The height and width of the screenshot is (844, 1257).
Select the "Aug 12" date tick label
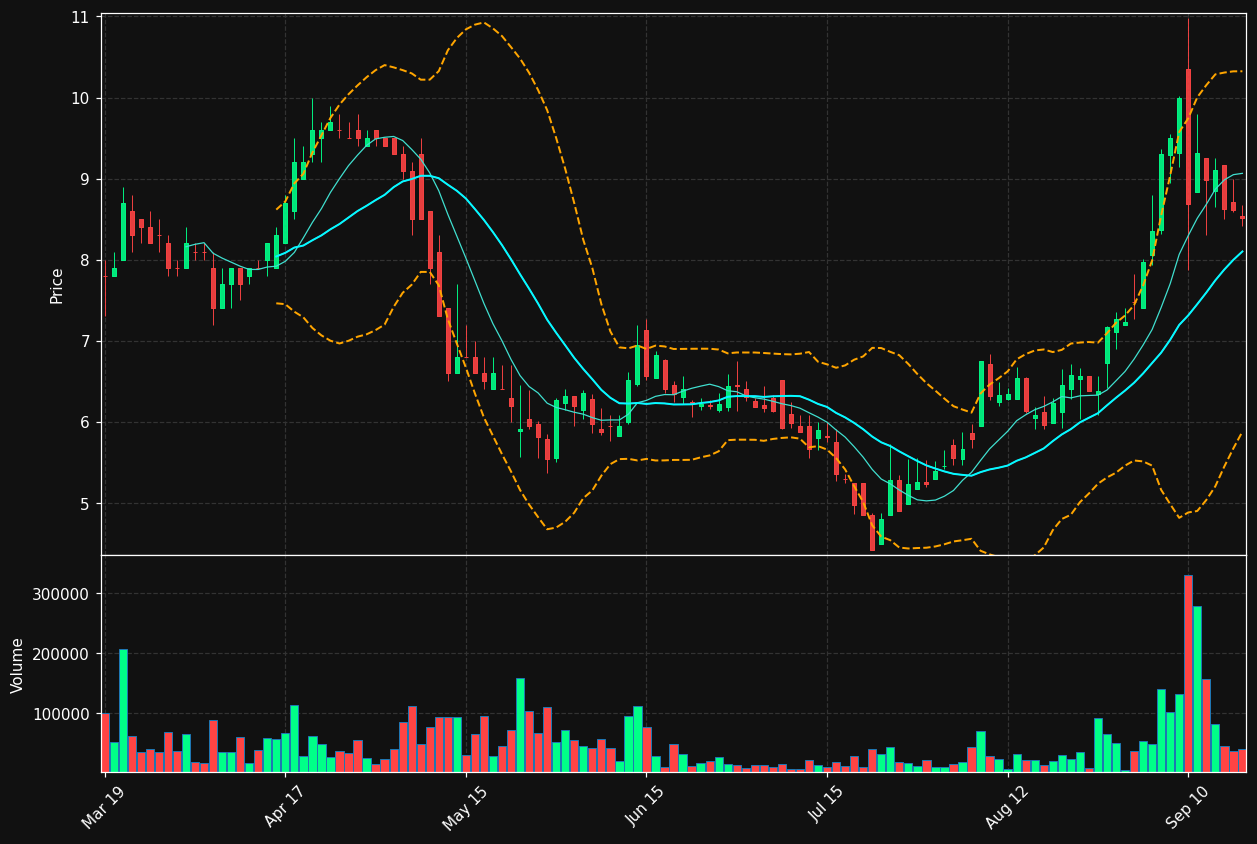[1006, 807]
